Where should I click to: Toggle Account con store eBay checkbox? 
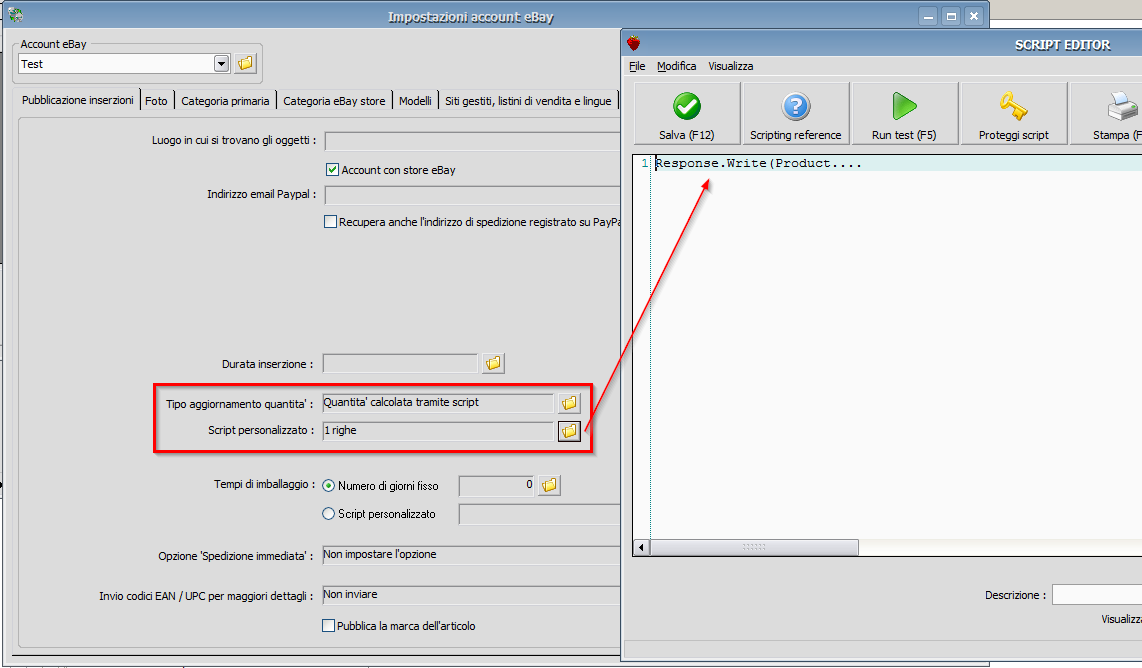[332, 170]
